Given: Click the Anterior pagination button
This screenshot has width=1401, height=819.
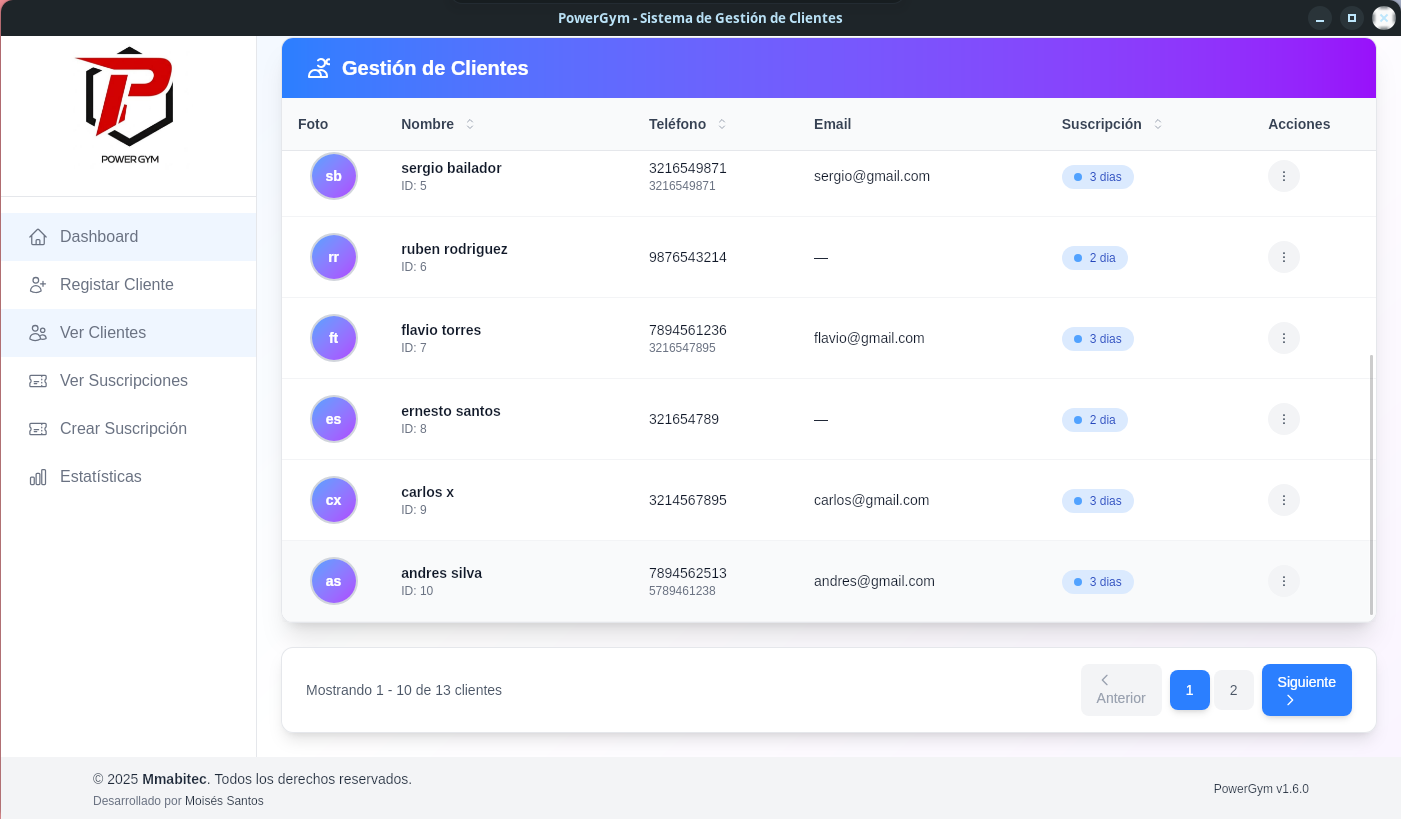Looking at the screenshot, I should tap(1121, 690).
